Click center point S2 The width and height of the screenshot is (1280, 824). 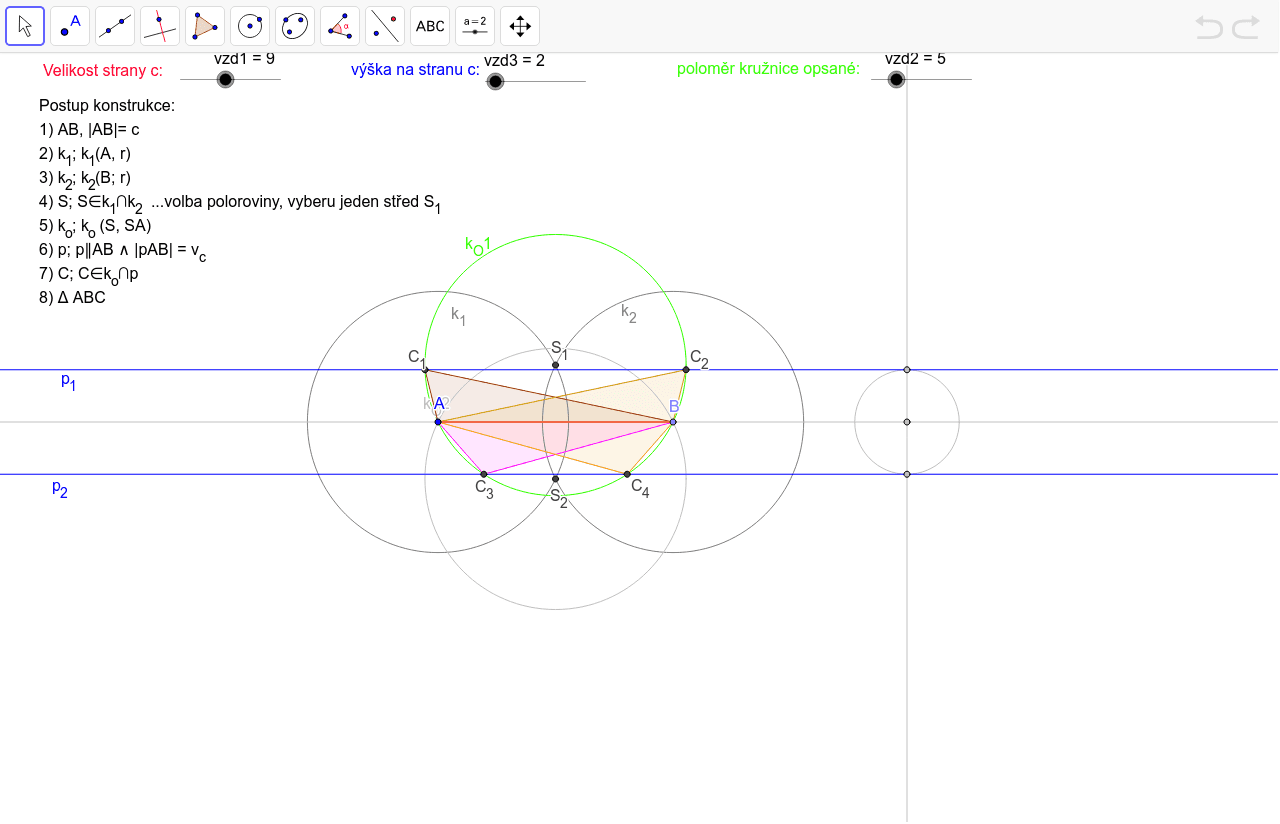click(x=556, y=480)
